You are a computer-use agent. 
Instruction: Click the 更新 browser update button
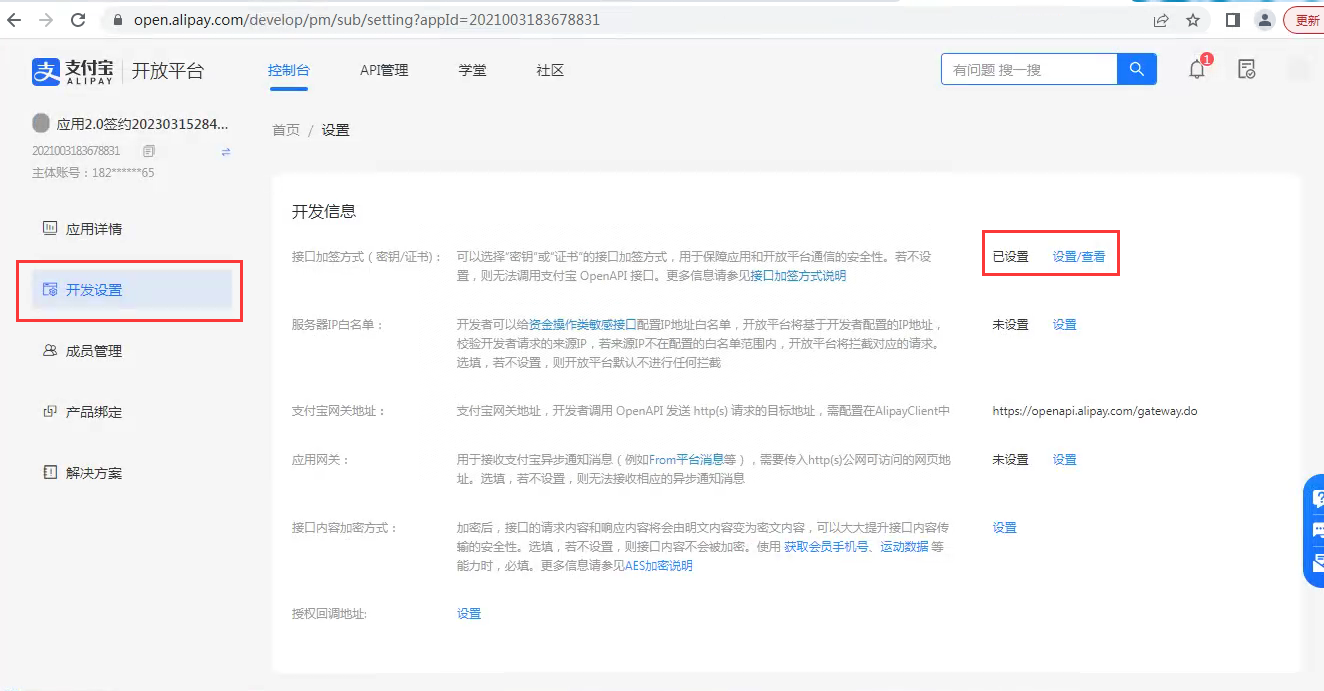(1305, 20)
